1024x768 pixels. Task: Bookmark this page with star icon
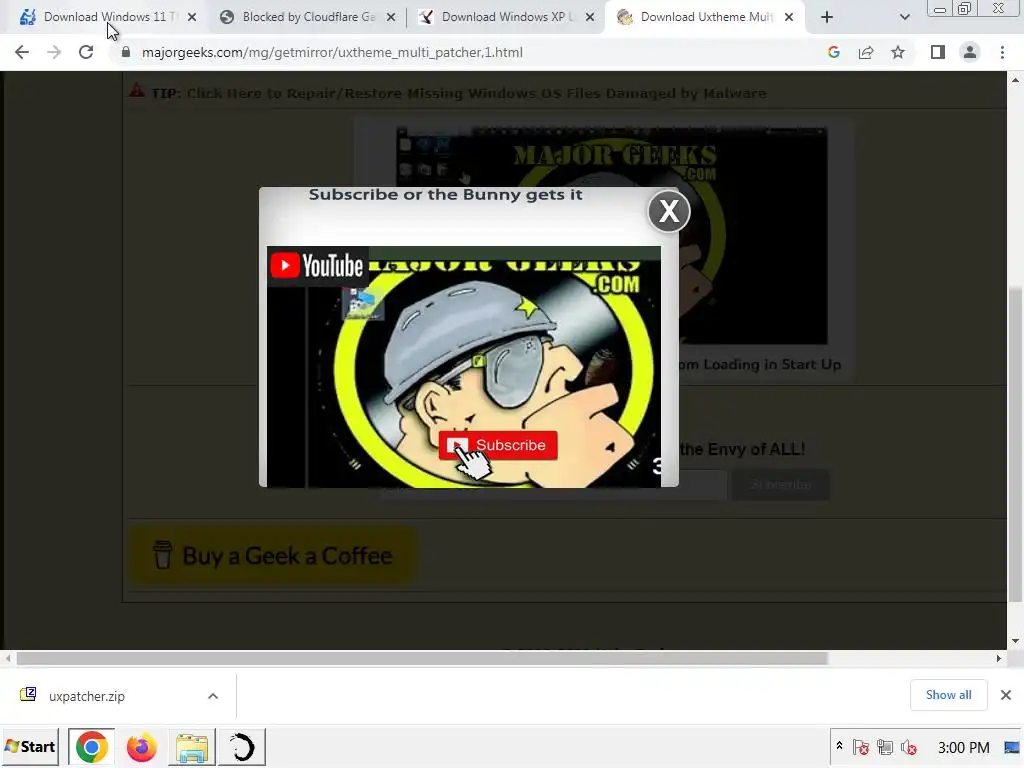[x=898, y=52]
